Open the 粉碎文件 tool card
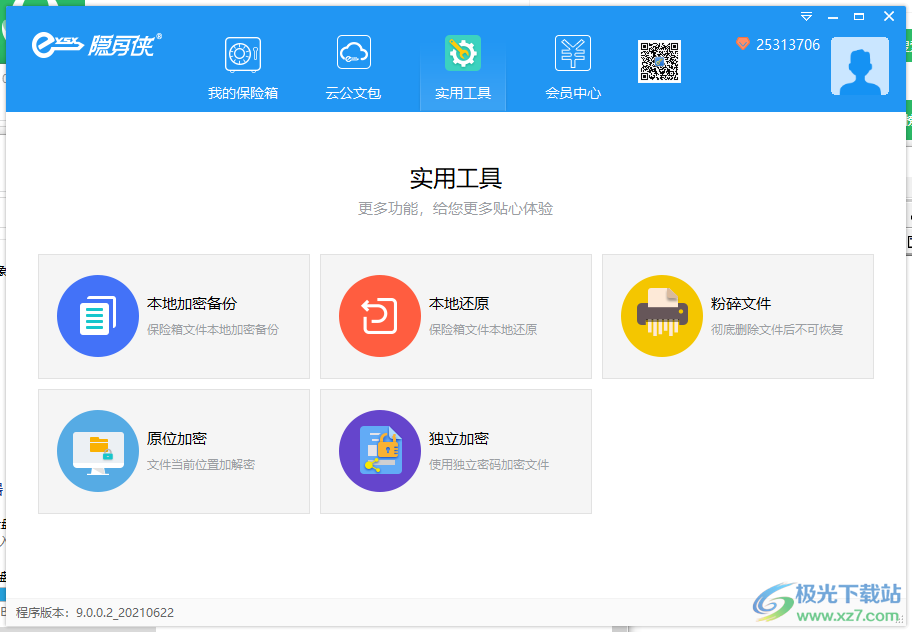Screen dimensions: 912x632 738,316
